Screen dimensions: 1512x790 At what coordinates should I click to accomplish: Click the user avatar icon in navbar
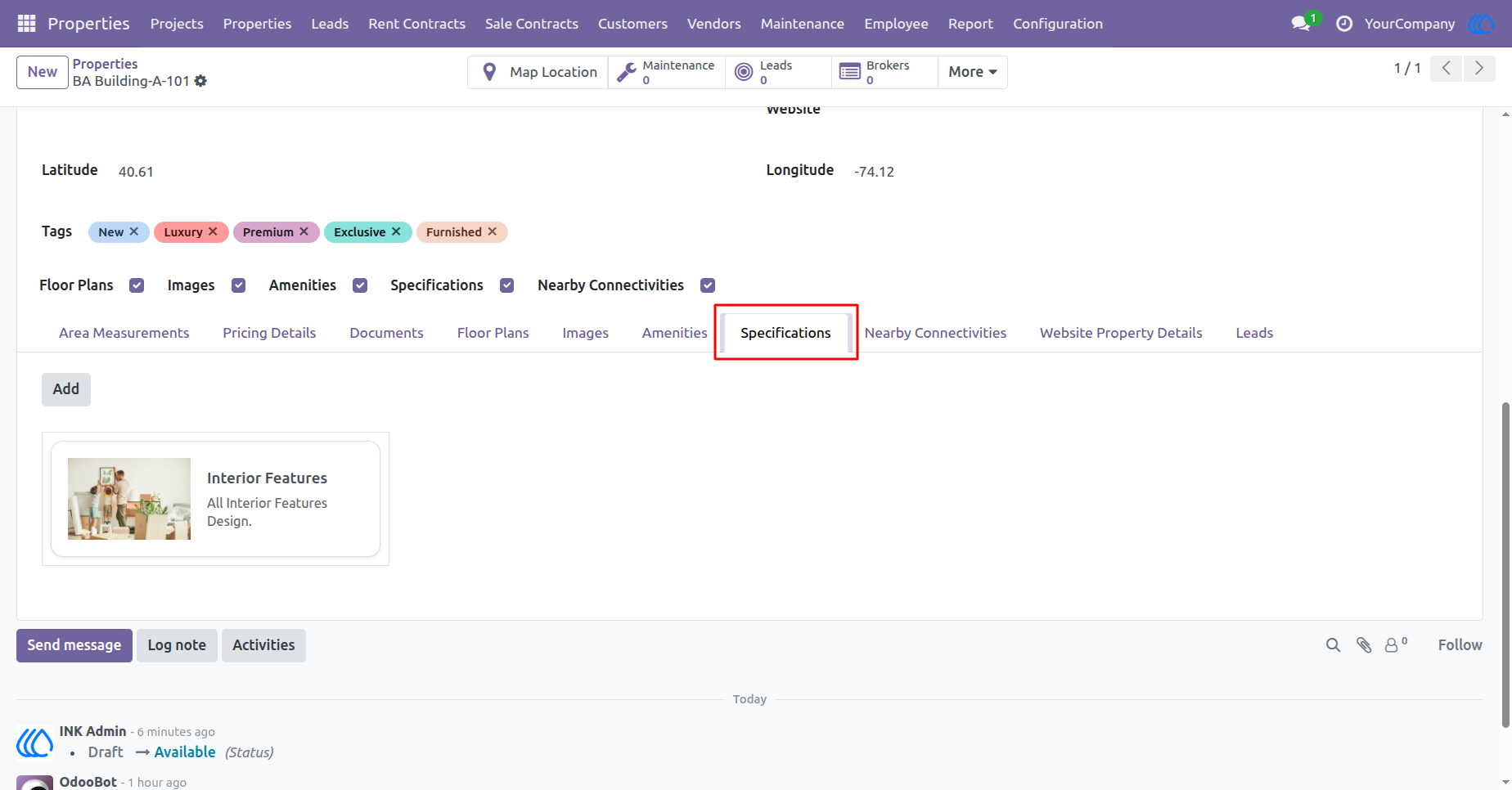point(1481,24)
